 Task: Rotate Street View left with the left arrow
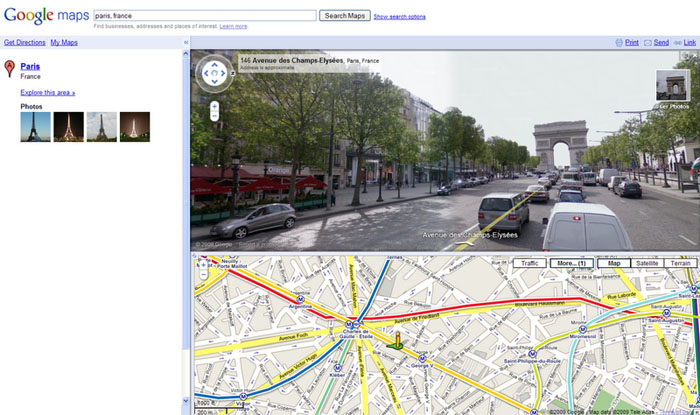(x=206, y=73)
